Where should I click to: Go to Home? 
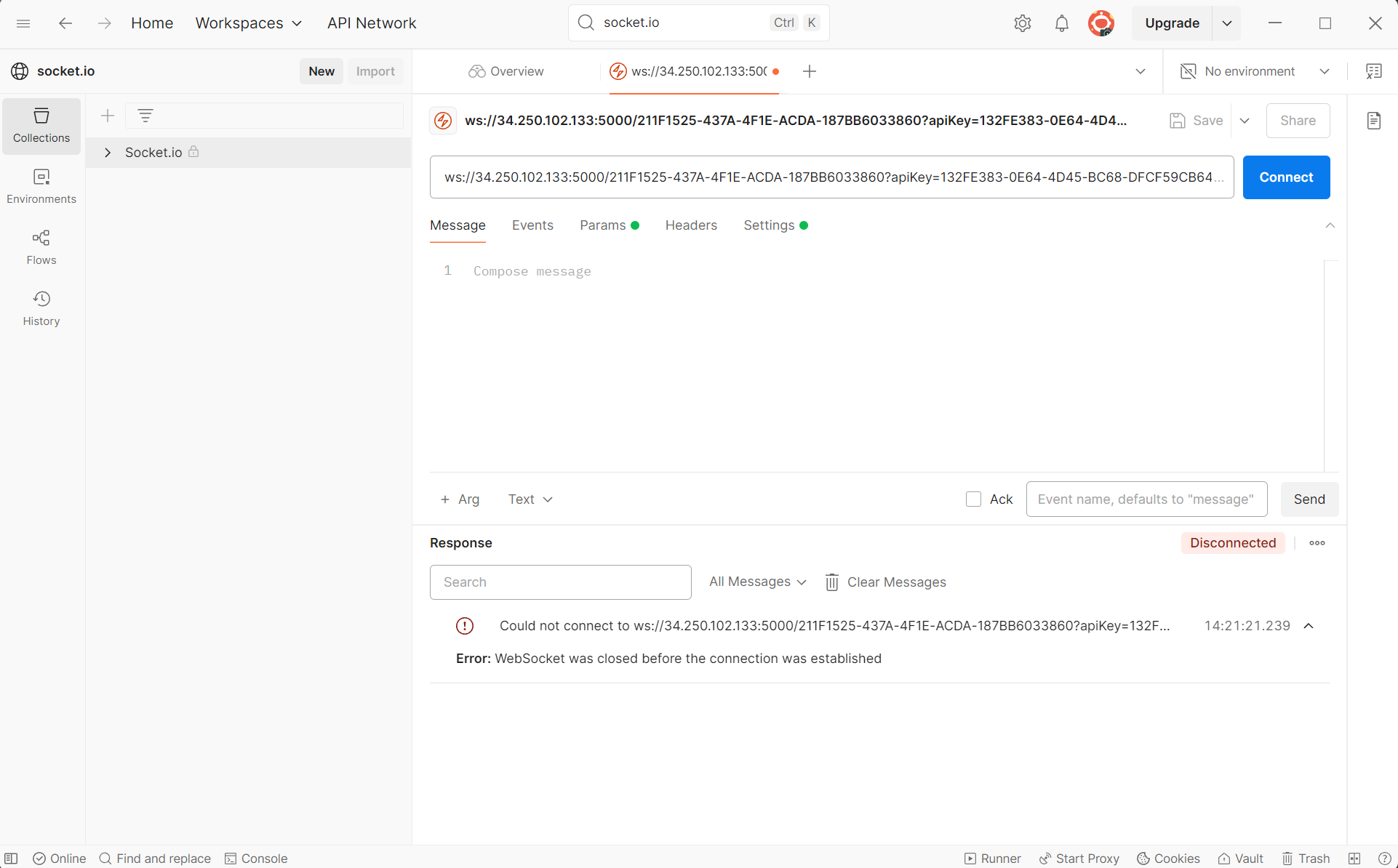(x=152, y=23)
